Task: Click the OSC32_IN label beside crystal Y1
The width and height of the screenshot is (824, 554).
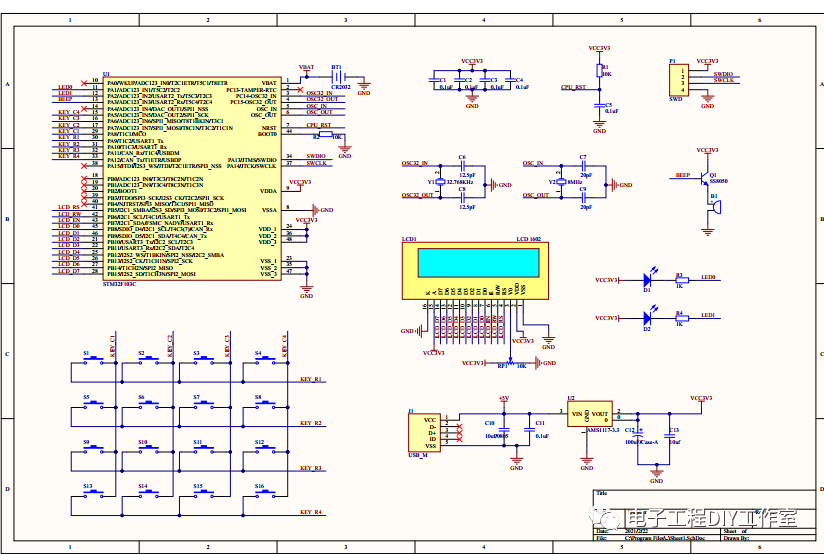Action: pos(415,163)
